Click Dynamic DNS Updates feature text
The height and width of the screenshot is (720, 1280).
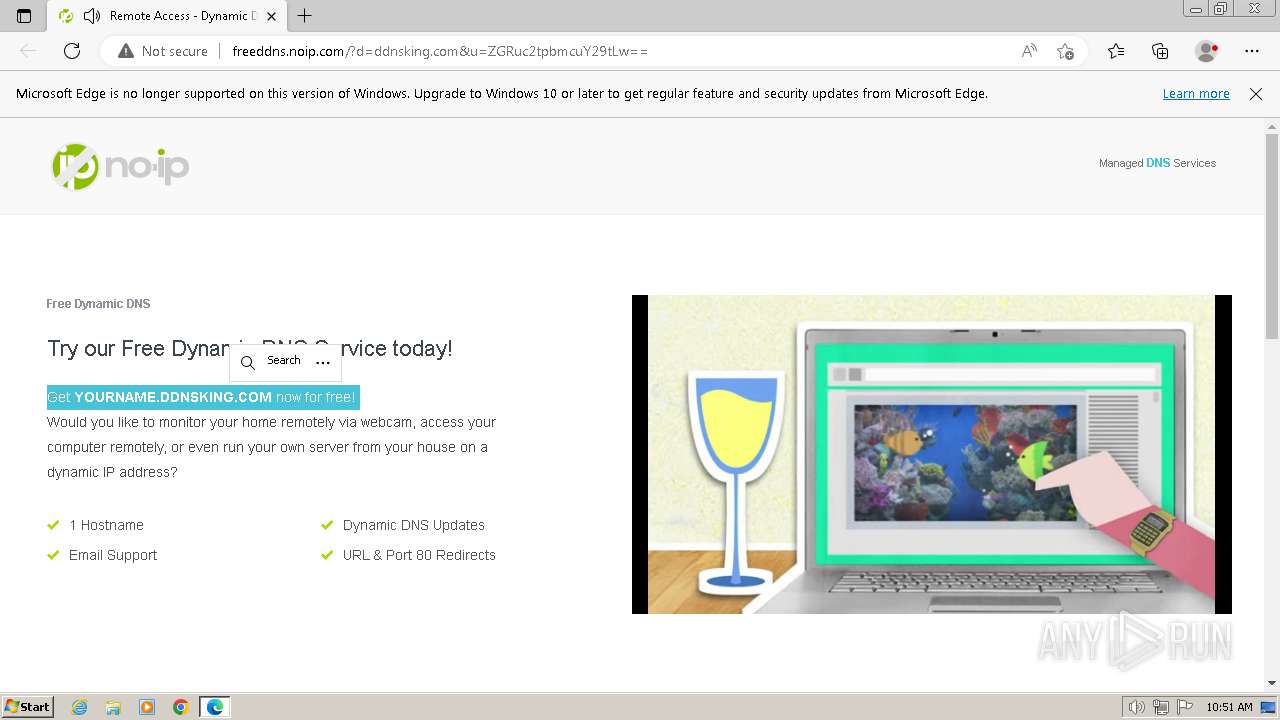pos(414,525)
